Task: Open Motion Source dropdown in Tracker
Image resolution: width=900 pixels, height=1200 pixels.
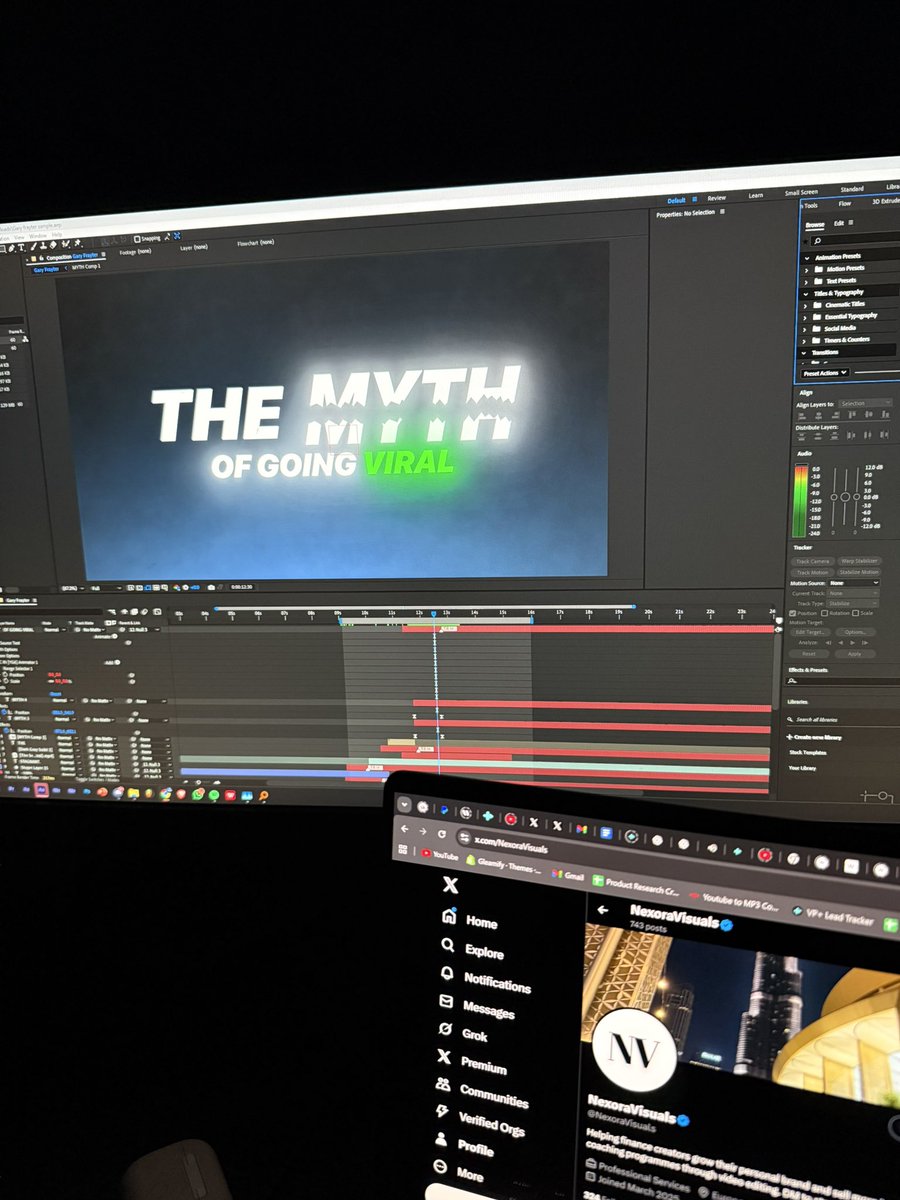Action: point(854,583)
